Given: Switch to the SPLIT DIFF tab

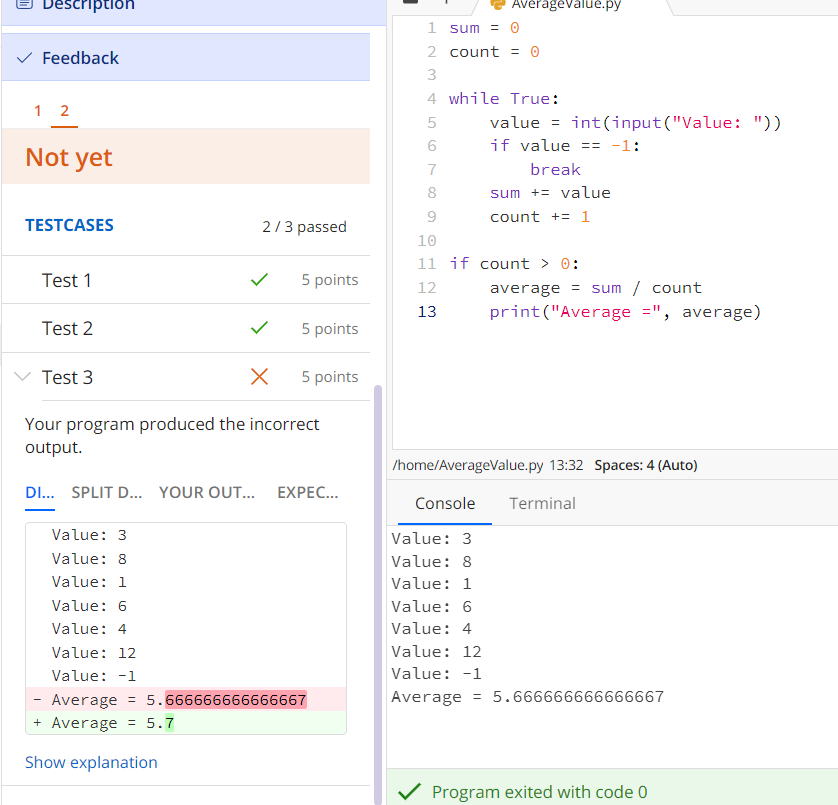Looking at the screenshot, I should [x=106, y=492].
